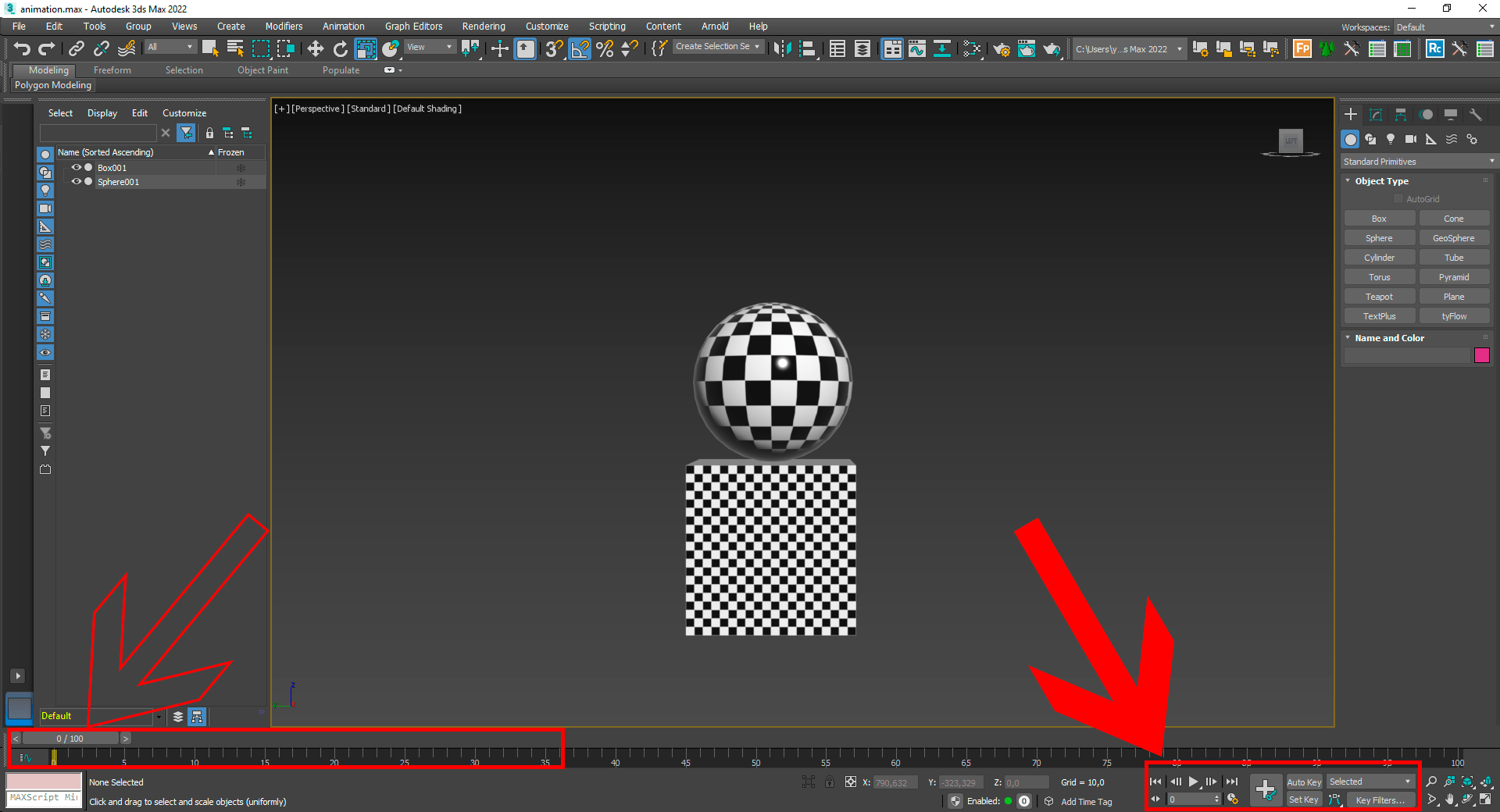Click the MAXScript Mini Listener field
This screenshot has height=812, width=1500.
[43, 798]
